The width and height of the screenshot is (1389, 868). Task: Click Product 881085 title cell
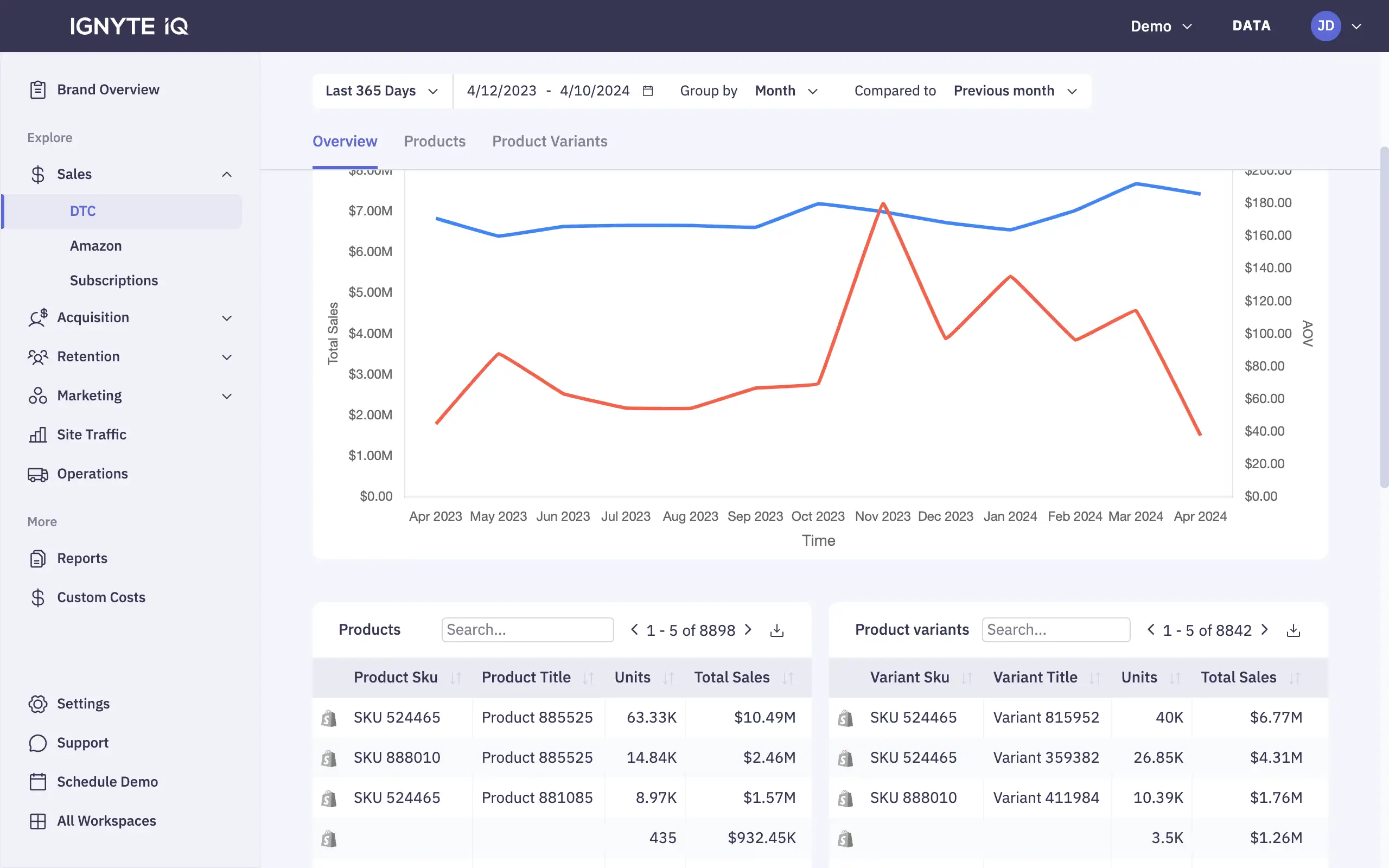click(537, 798)
